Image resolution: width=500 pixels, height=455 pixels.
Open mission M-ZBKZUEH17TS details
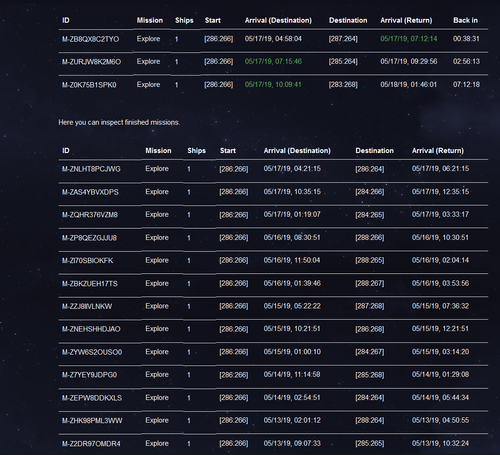click(x=90, y=284)
